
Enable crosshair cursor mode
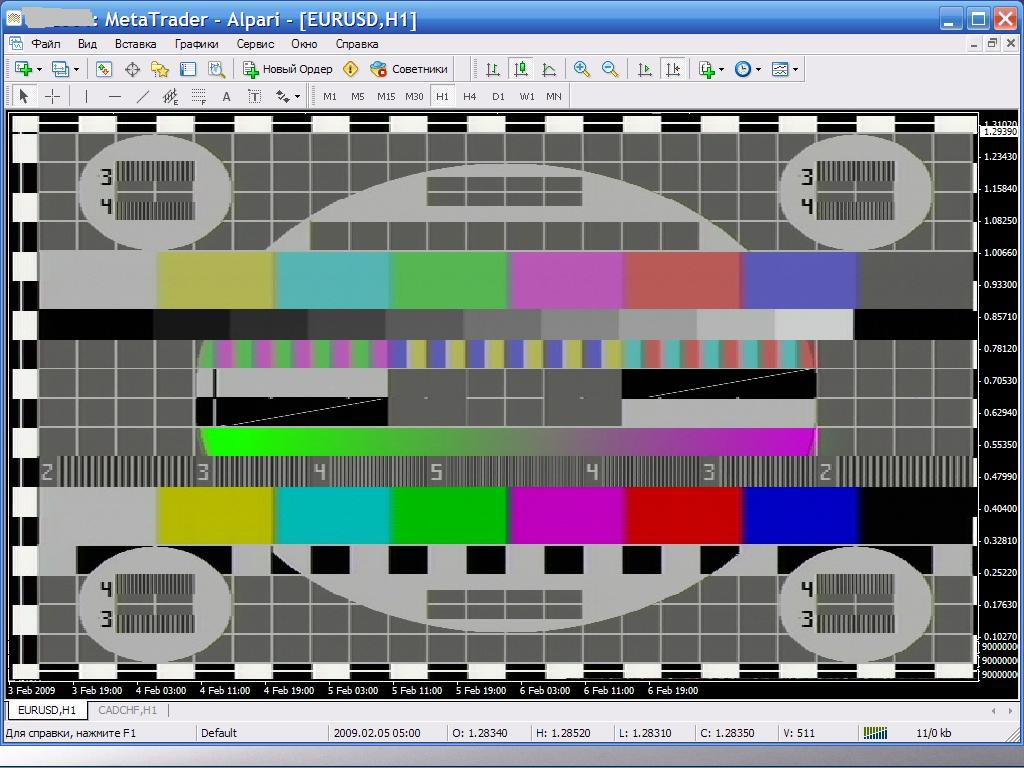(x=52, y=97)
